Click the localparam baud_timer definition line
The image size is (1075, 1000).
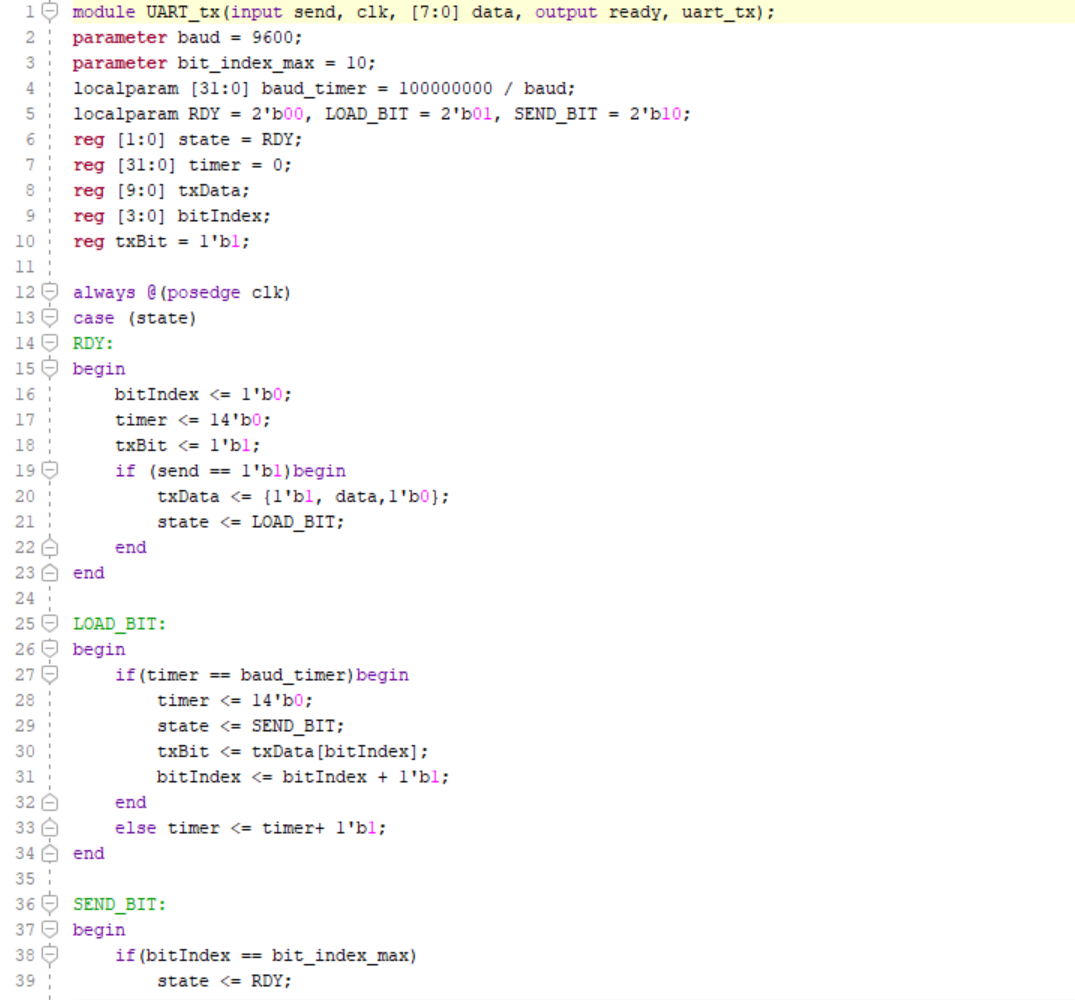point(324,88)
